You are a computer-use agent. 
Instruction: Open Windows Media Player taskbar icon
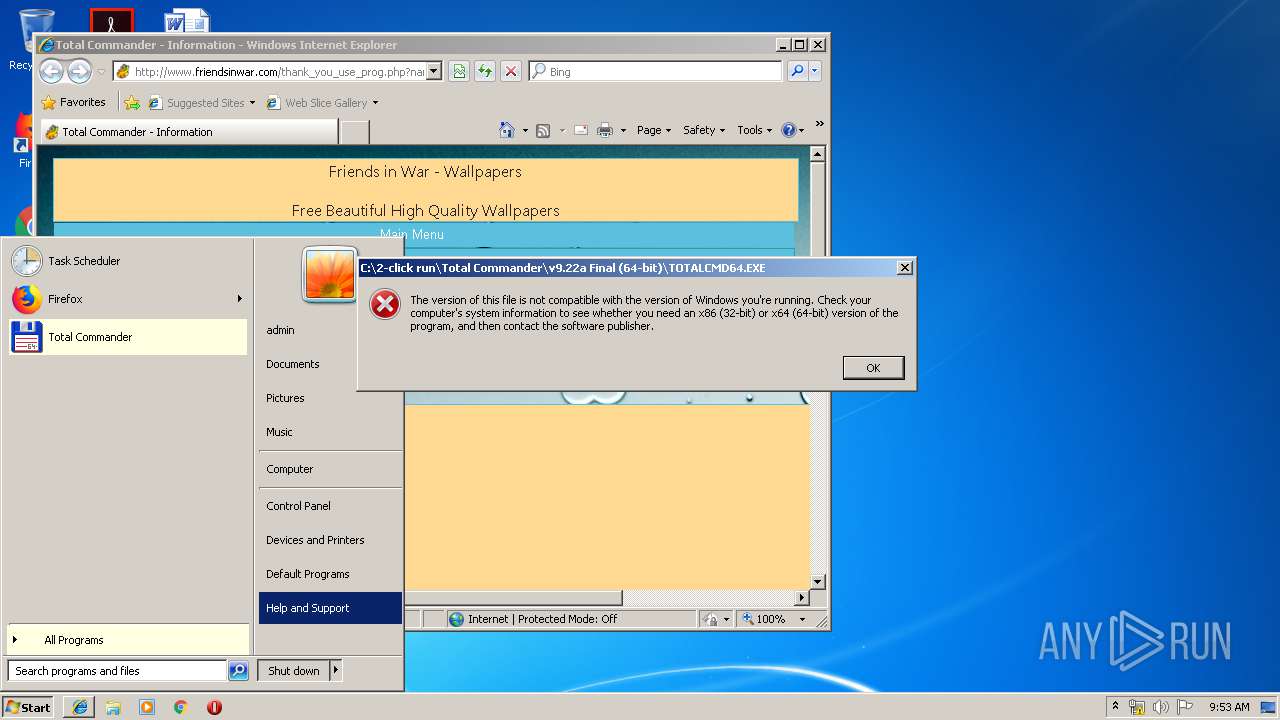147,707
